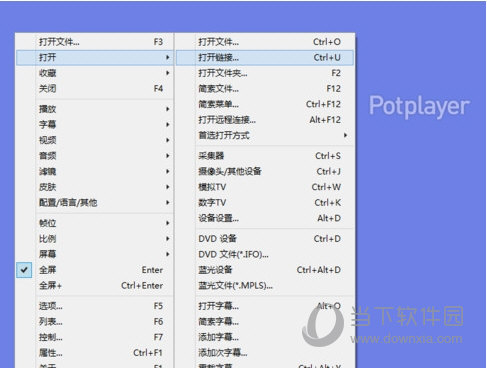The height and width of the screenshot is (368, 487).
Task: Select 关闭 (F4) menu entry
Action: (95, 89)
